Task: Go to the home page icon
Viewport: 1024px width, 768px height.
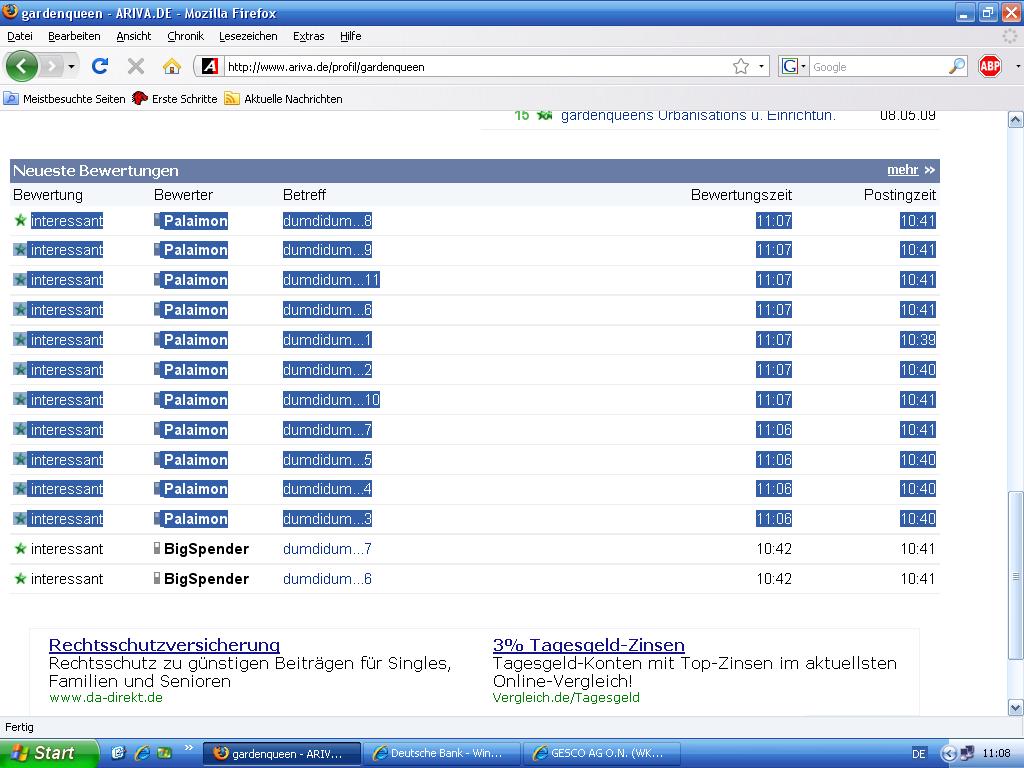Action: pos(171,66)
